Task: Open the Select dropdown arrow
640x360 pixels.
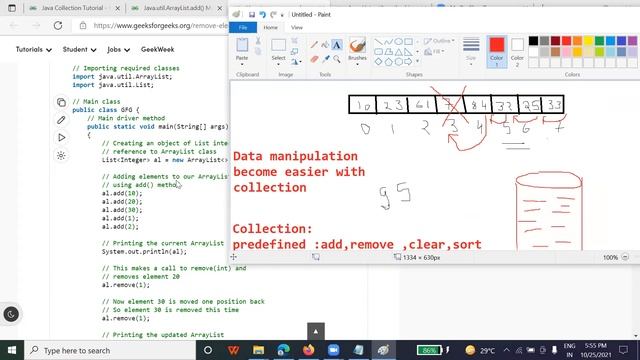Action: pyautogui.click(x=278, y=64)
